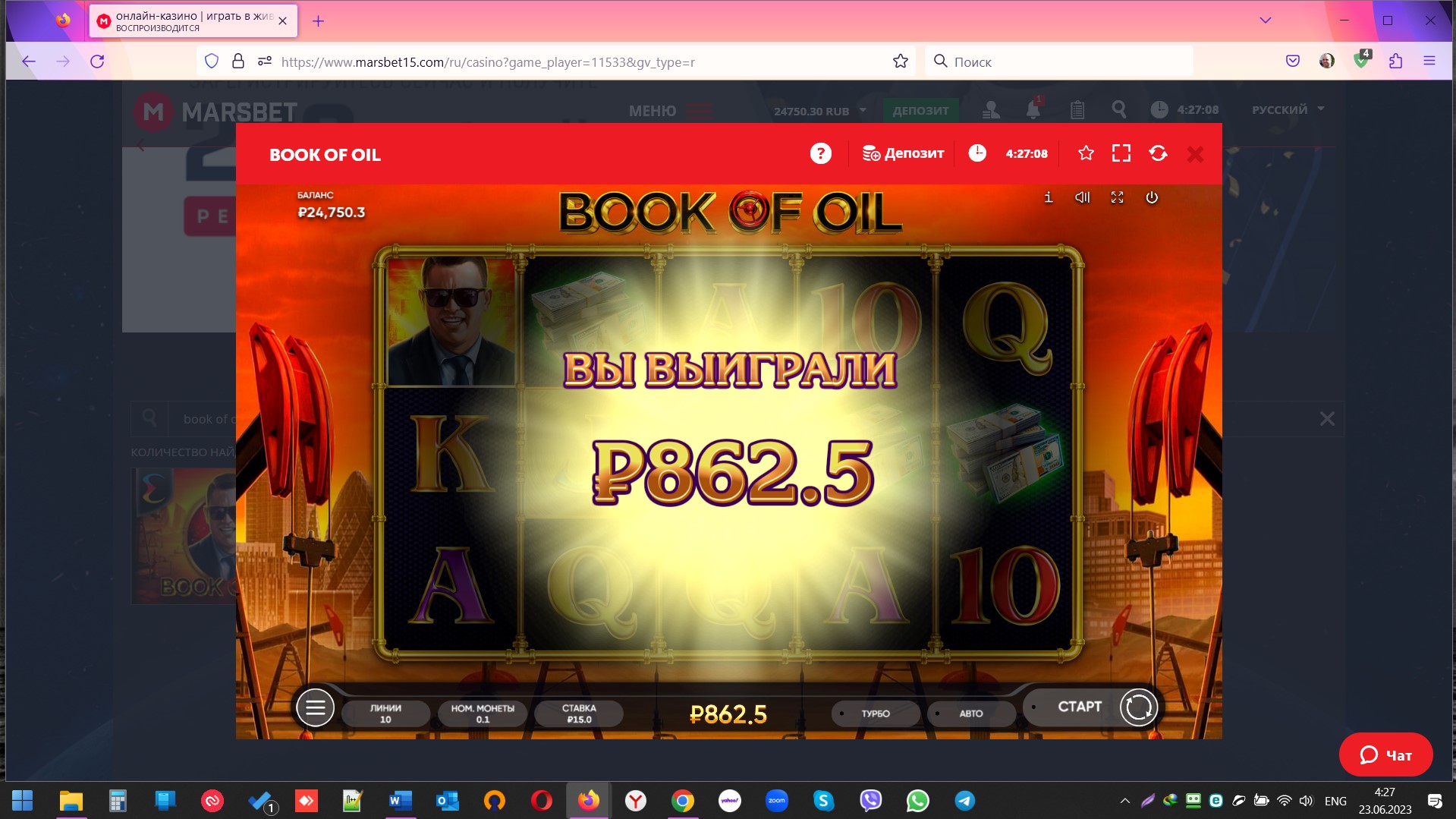Go back to the previous page
Image resolution: width=1456 pixels, height=819 pixels.
coord(29,61)
